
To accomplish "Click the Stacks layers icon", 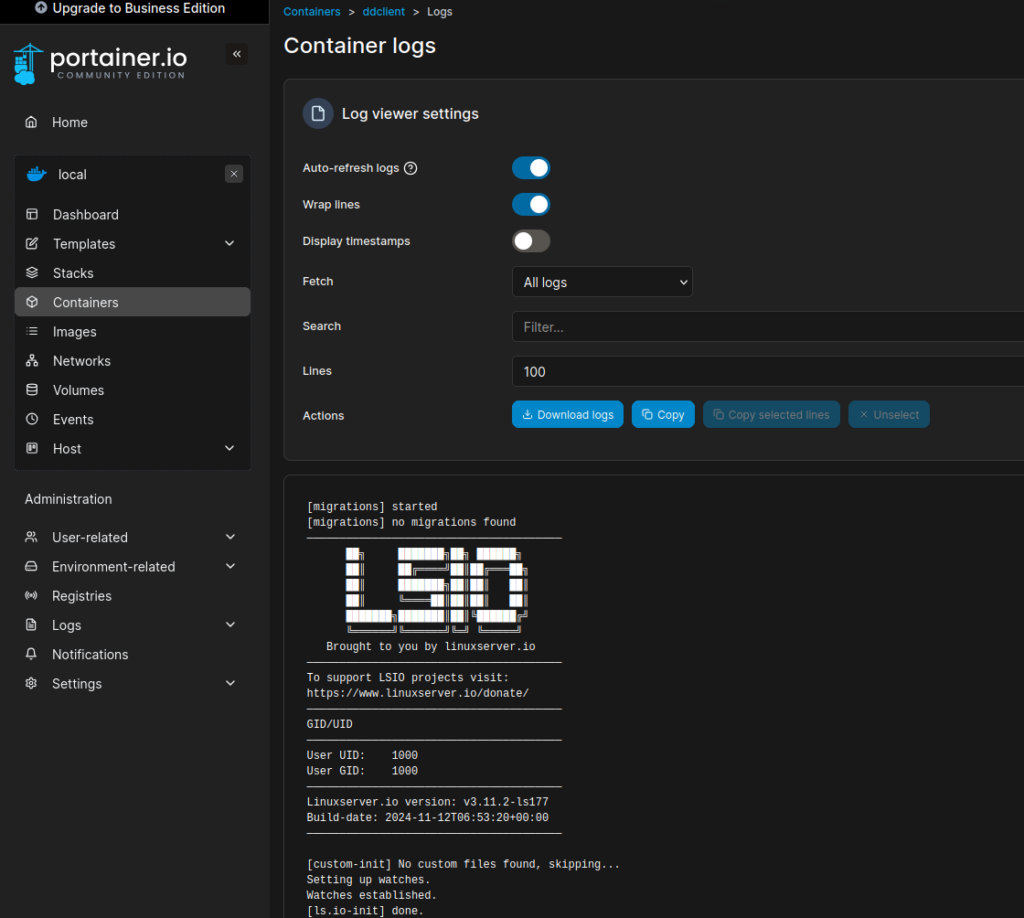I will point(31,273).
